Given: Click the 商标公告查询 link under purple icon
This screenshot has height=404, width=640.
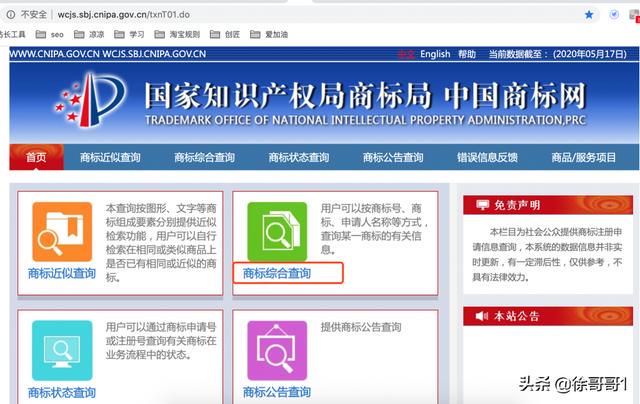Looking at the screenshot, I should (277, 393).
